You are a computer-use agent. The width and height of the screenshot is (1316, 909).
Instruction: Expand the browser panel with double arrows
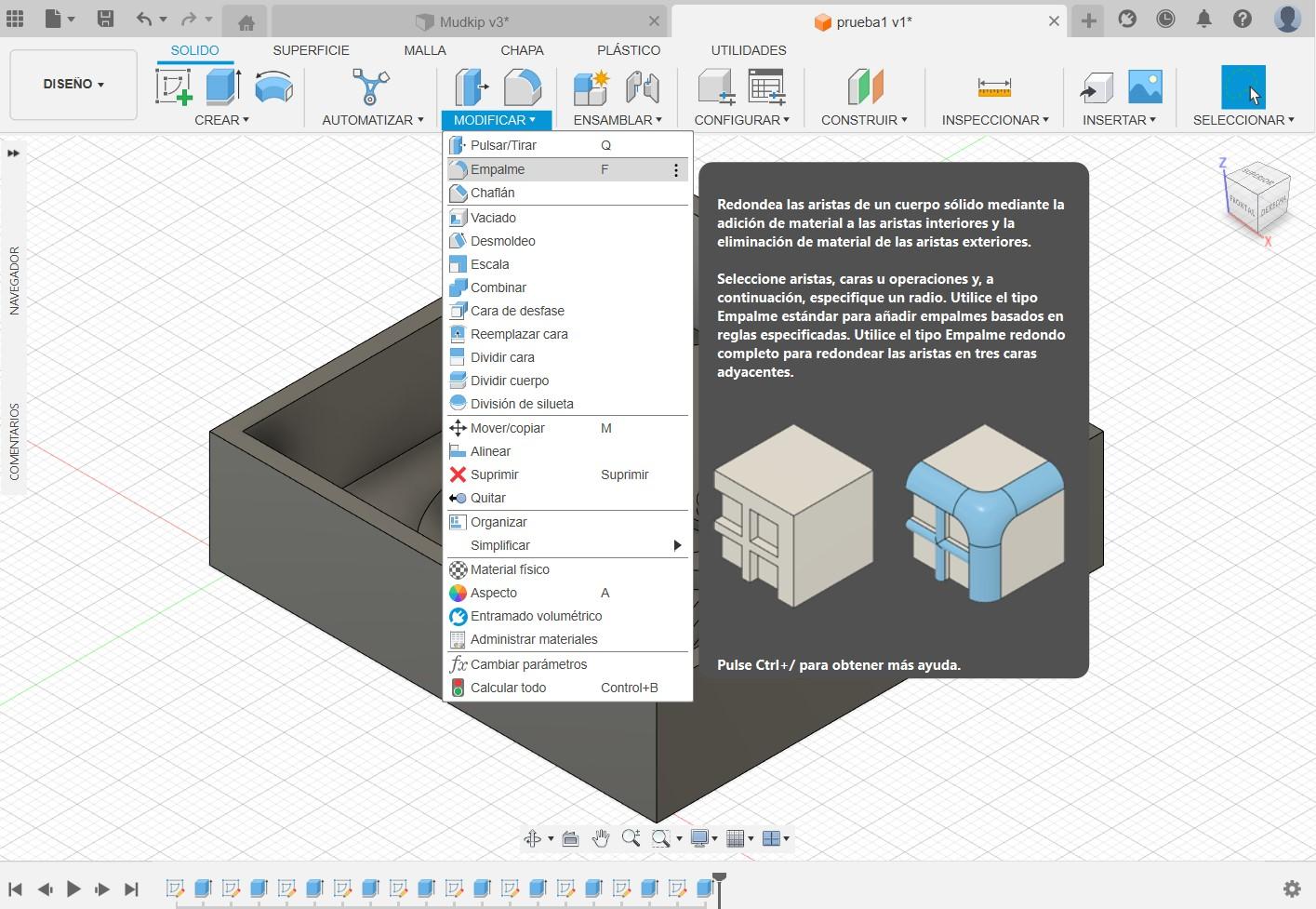click(x=13, y=154)
